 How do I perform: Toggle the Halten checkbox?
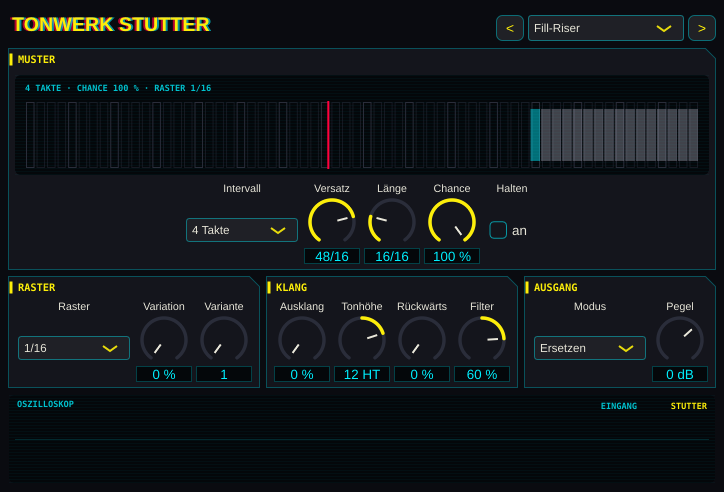click(x=498, y=230)
